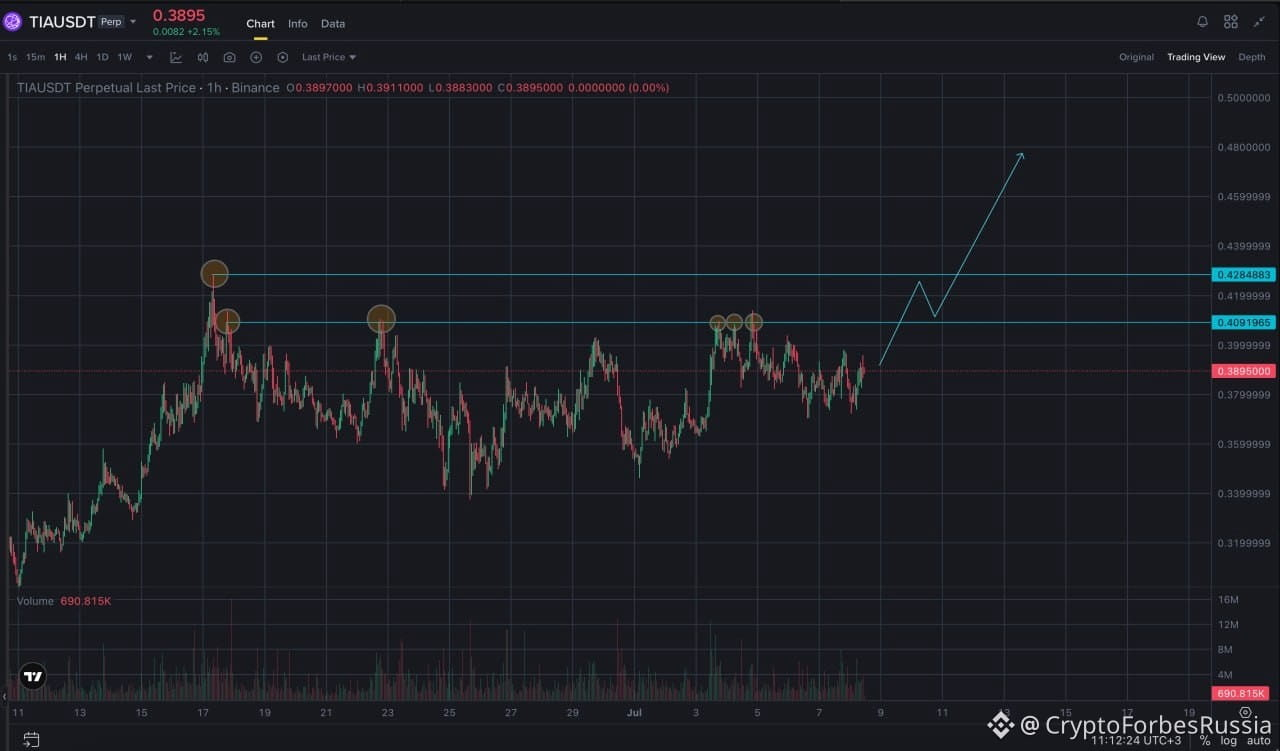The width and height of the screenshot is (1280, 751).
Task: Open the Last Price dropdown
Action: coord(329,57)
